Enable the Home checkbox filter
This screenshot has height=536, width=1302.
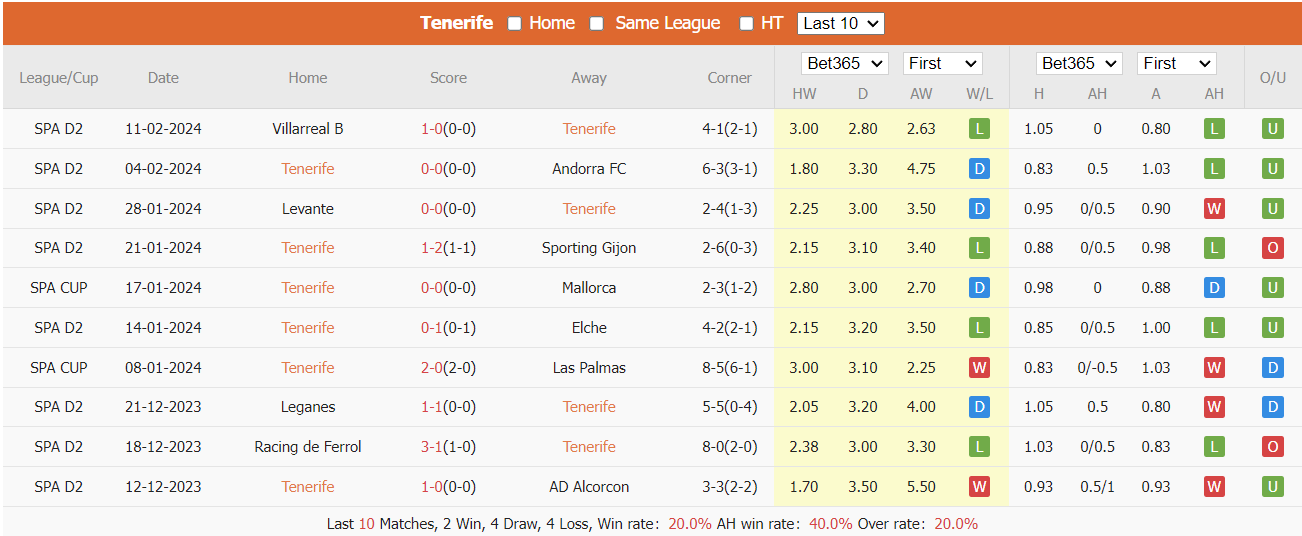coord(515,23)
